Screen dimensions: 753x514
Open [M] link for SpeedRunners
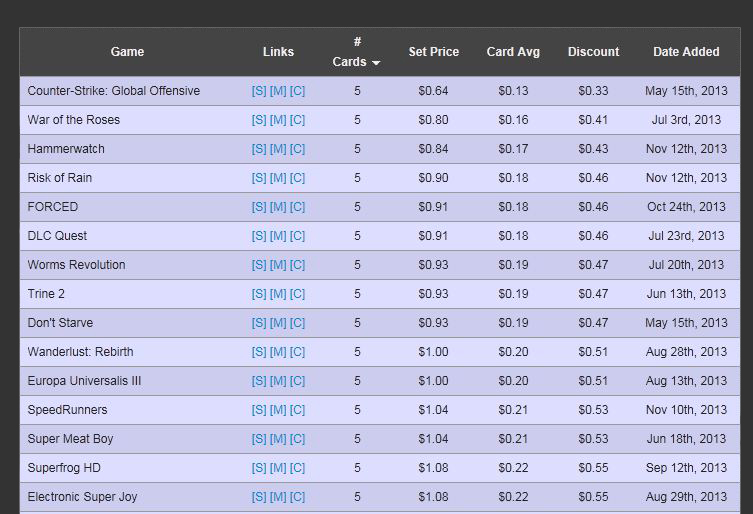point(278,410)
